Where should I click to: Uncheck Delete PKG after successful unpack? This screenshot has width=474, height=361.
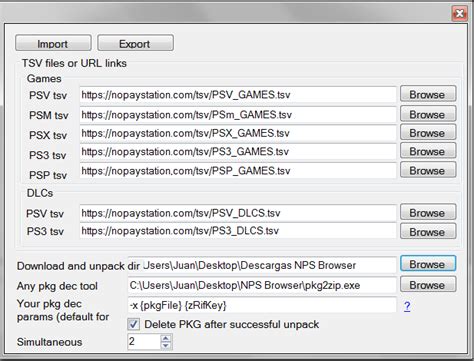point(134,324)
